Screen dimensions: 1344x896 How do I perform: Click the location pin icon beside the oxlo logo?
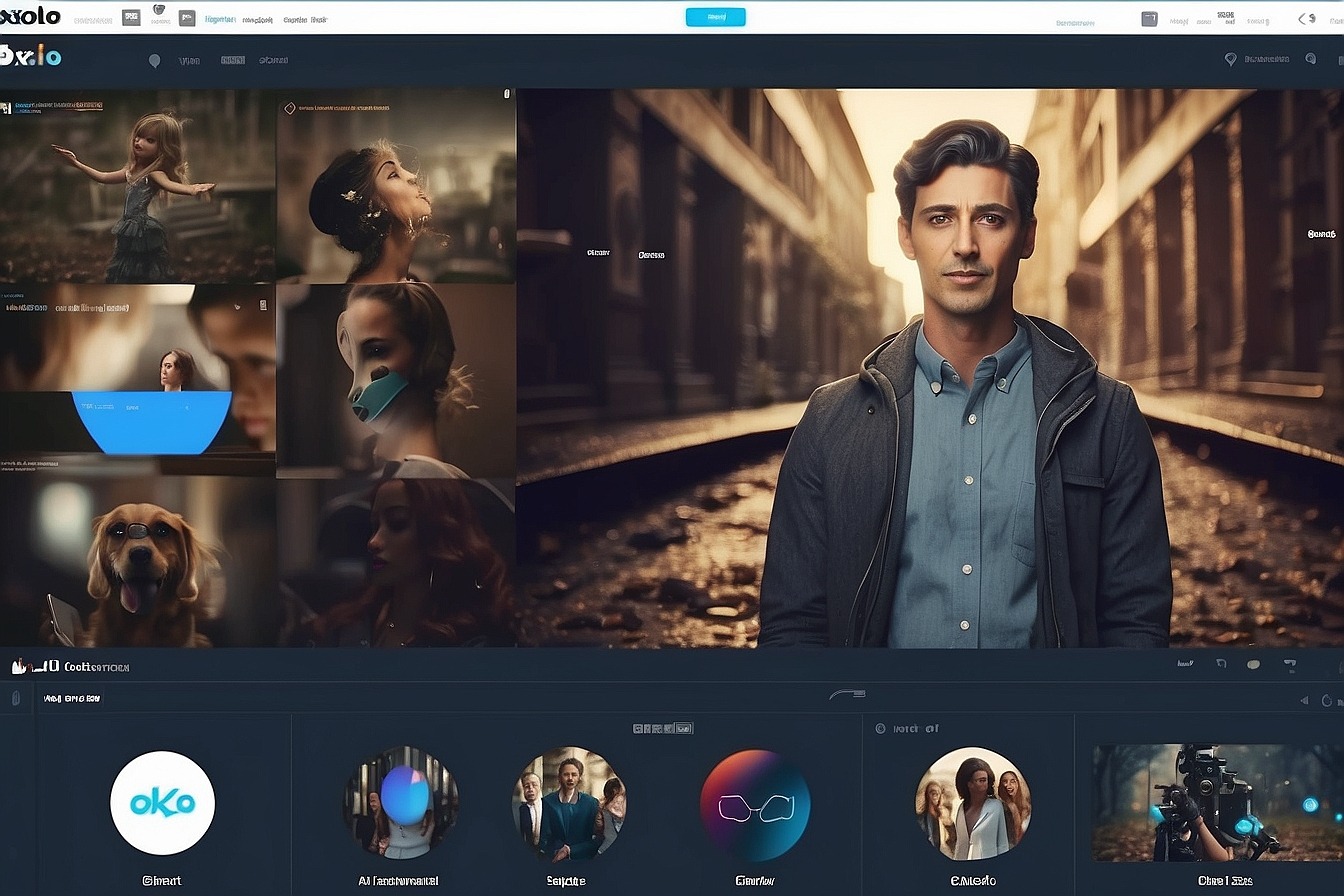coord(154,61)
